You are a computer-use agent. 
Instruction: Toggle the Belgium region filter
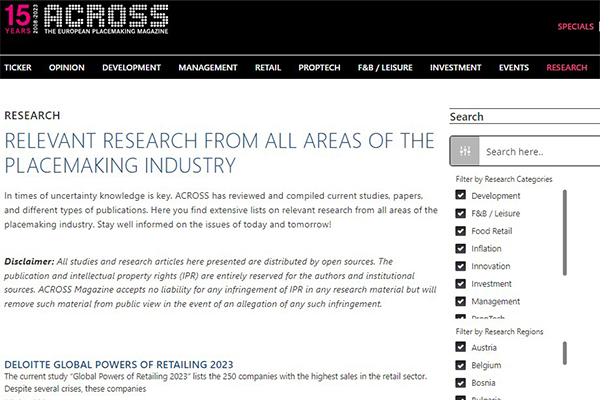click(461, 365)
